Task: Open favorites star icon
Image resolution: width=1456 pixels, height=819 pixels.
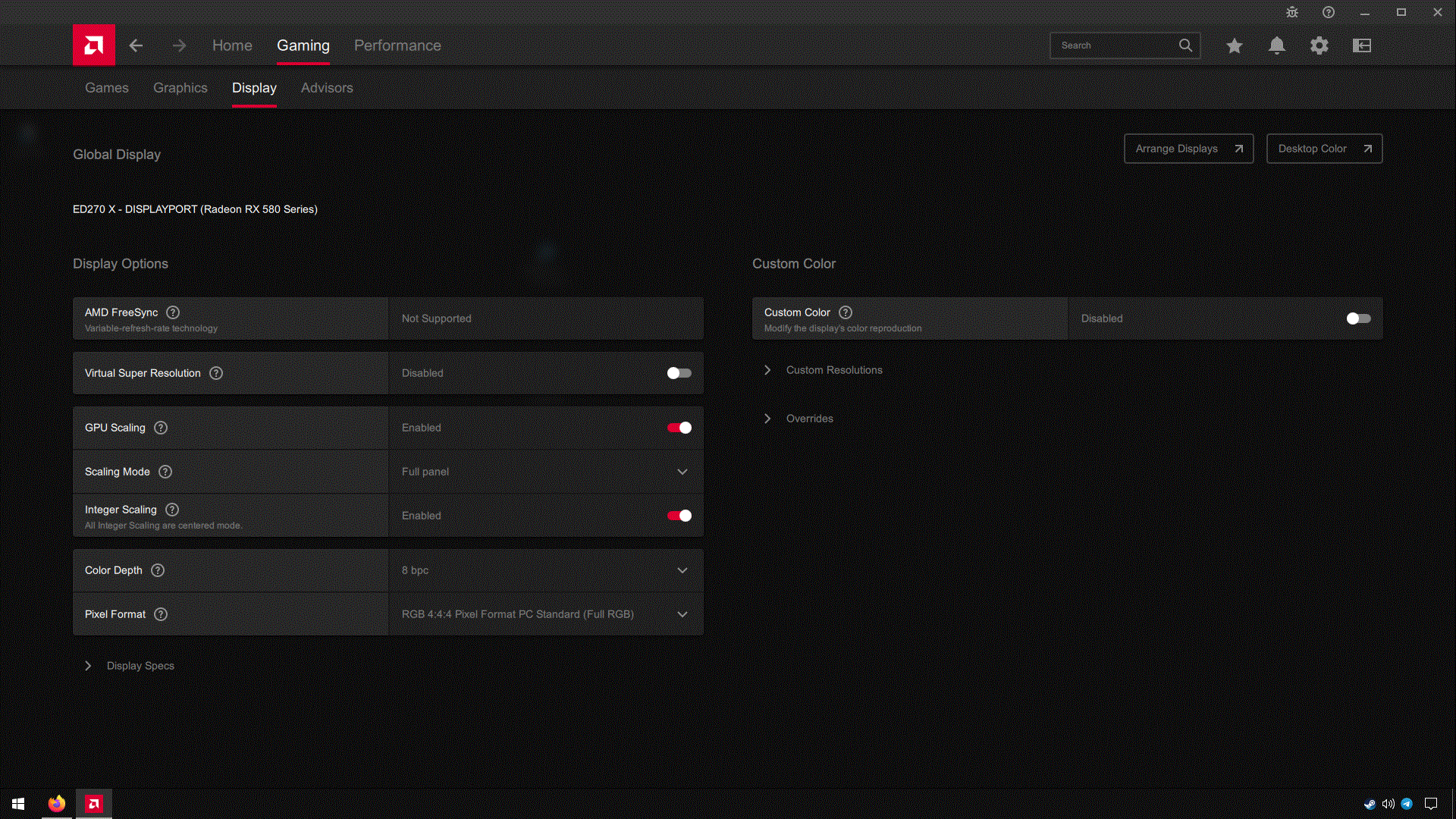Action: click(1235, 45)
